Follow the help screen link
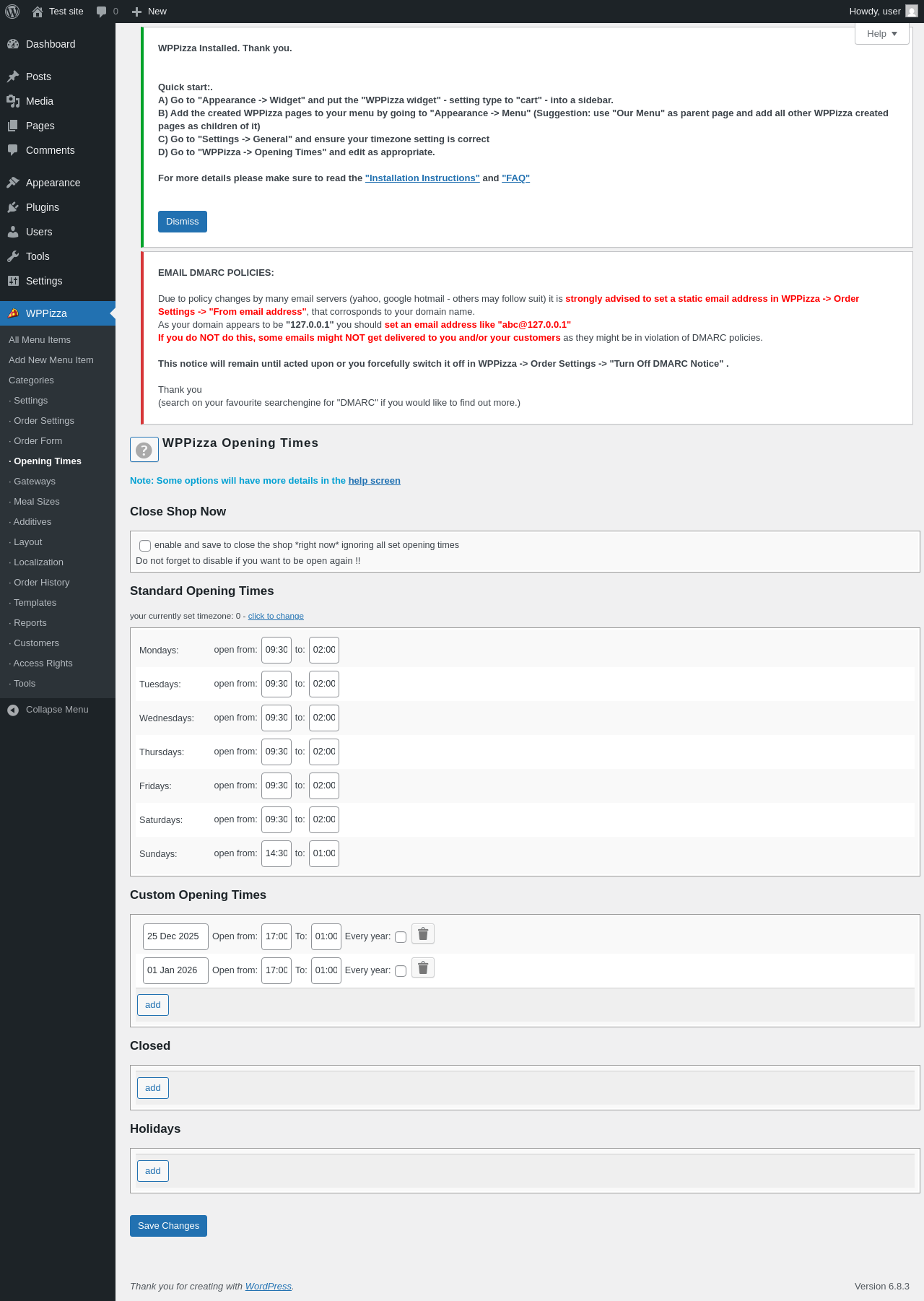The width and height of the screenshot is (924, 1301). point(375,481)
